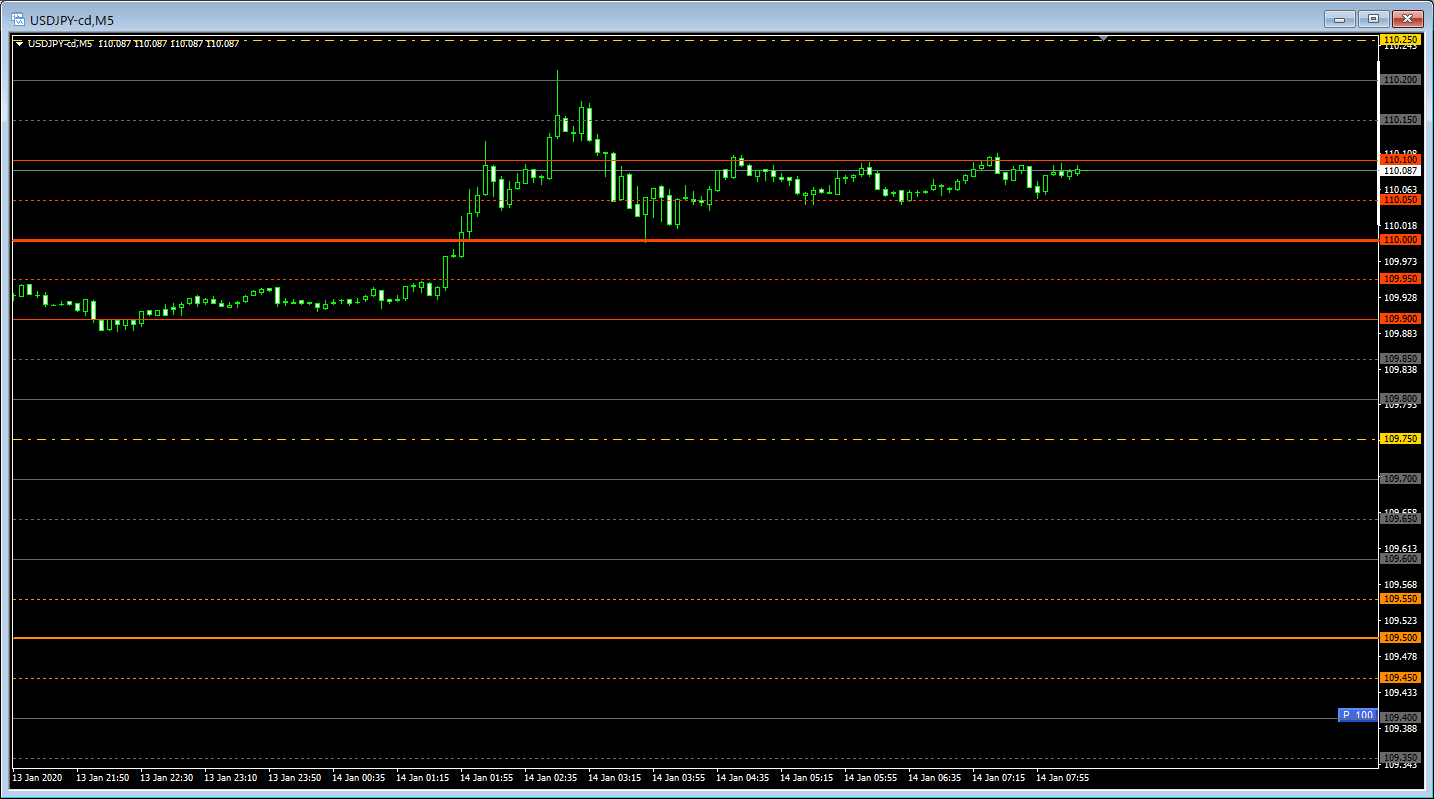Click the 13 Jan 2020 date label
The width and height of the screenshot is (1434, 799).
pos(37,777)
